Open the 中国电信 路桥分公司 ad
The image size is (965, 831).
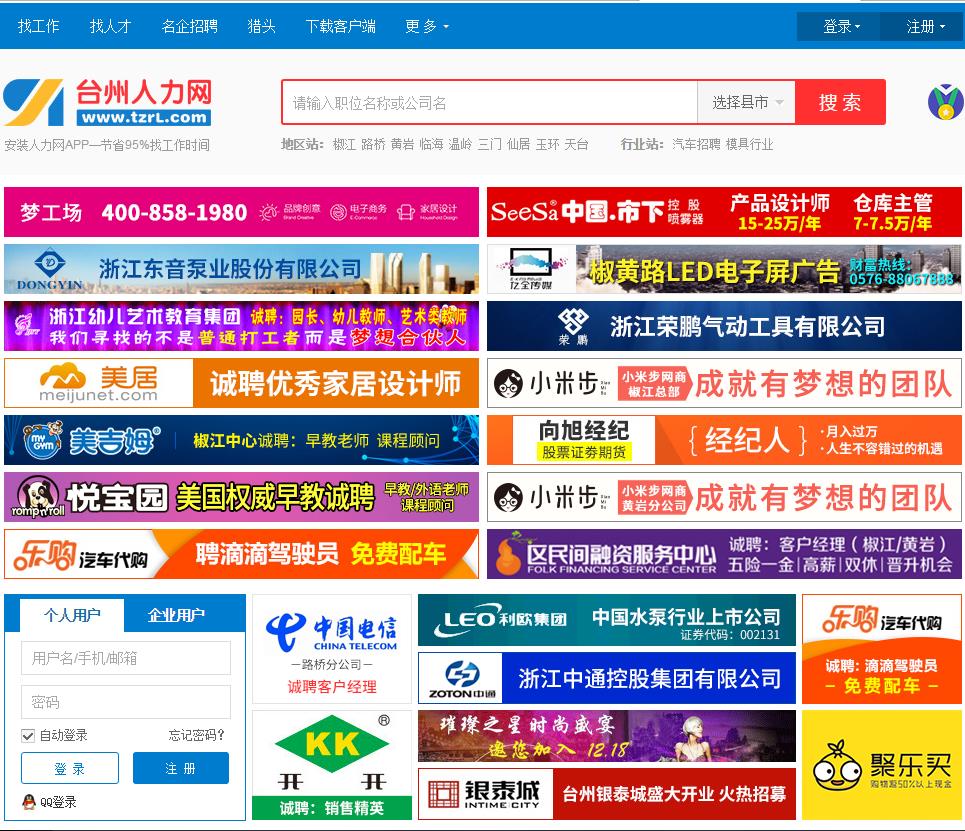[x=332, y=649]
